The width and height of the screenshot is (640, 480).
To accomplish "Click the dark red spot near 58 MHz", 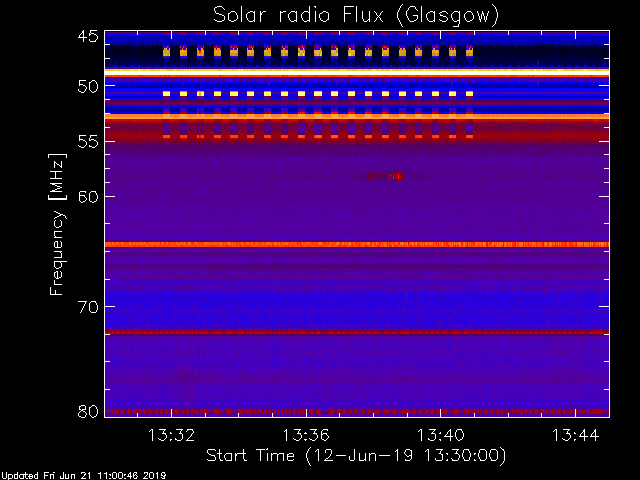I will (x=385, y=176).
